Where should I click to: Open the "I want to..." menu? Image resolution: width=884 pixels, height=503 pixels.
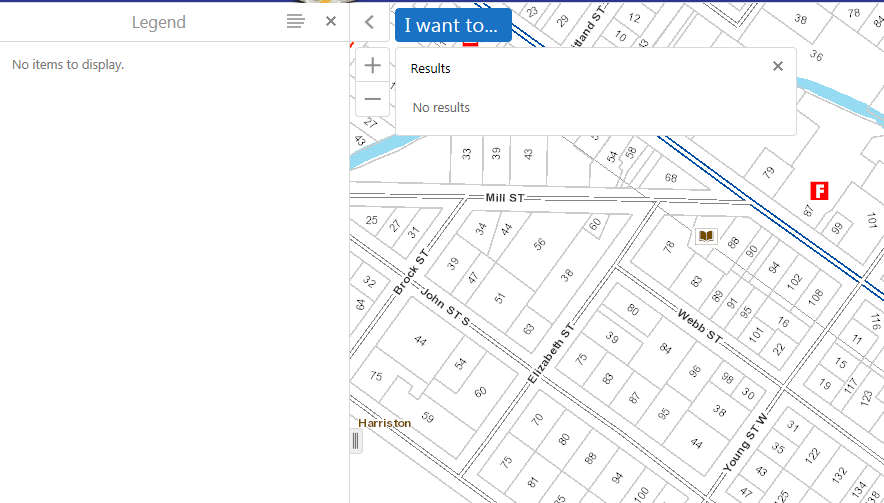coord(453,25)
